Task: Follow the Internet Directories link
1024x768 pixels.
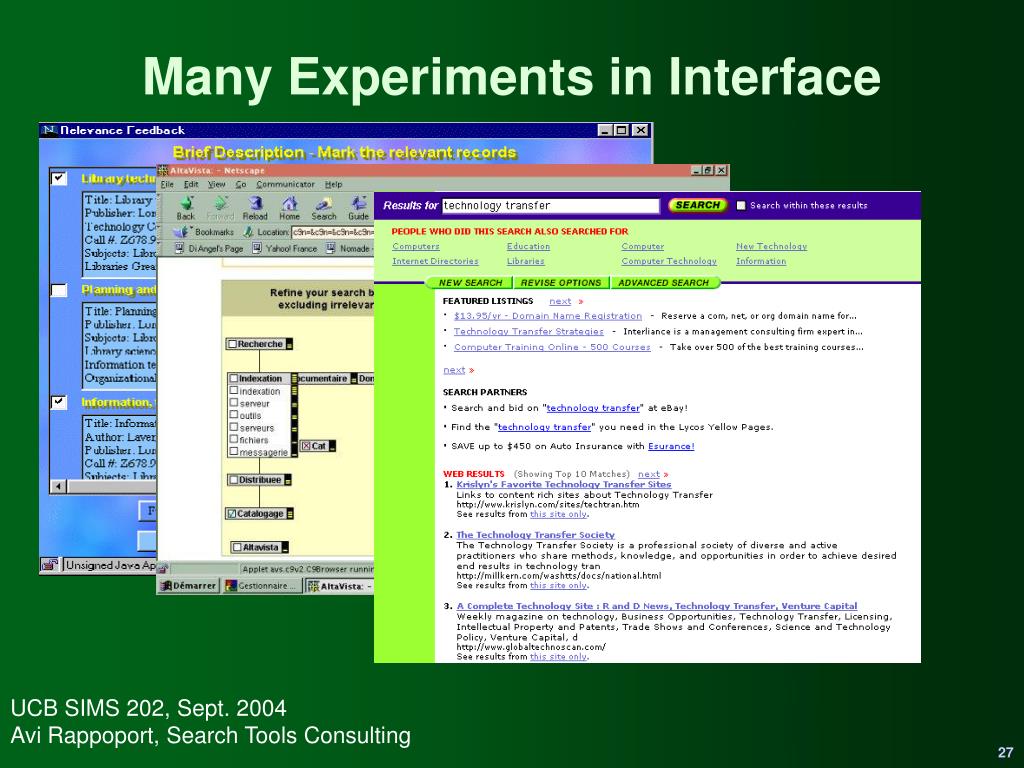Action: (x=435, y=261)
